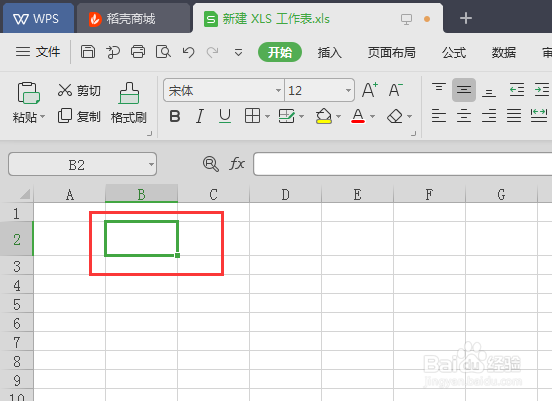Viewport: 552px width, 401px height.
Task: Select row 5 header
Action: (x=17, y=304)
